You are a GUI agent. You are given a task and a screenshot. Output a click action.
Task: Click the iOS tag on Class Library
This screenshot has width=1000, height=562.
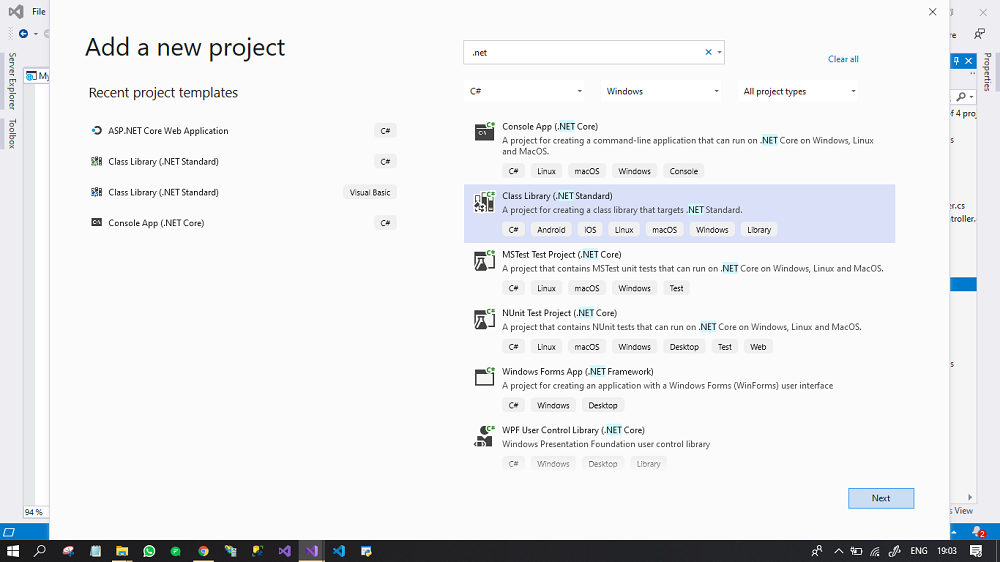(590, 230)
